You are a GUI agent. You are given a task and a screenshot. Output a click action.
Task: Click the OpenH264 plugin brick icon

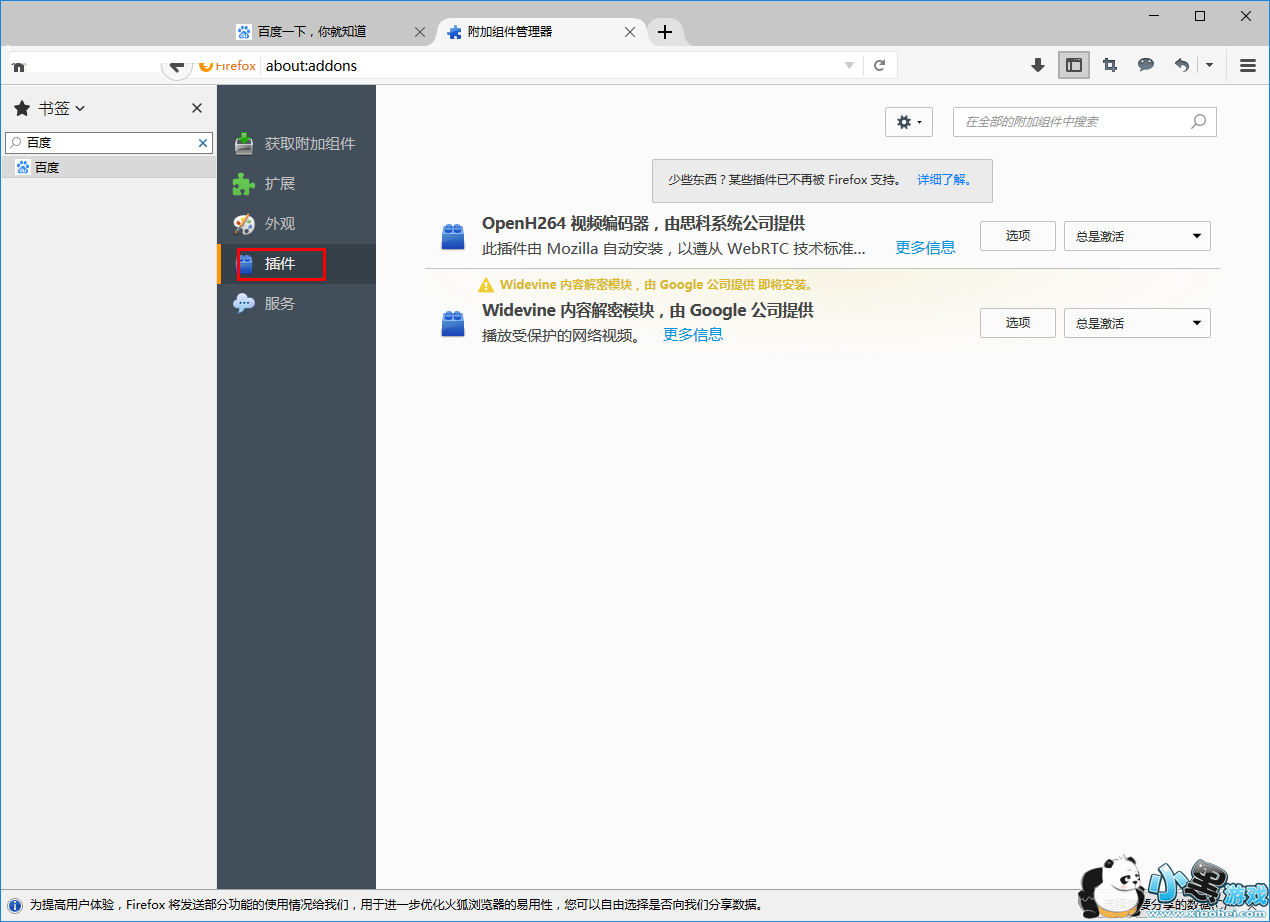pos(453,237)
